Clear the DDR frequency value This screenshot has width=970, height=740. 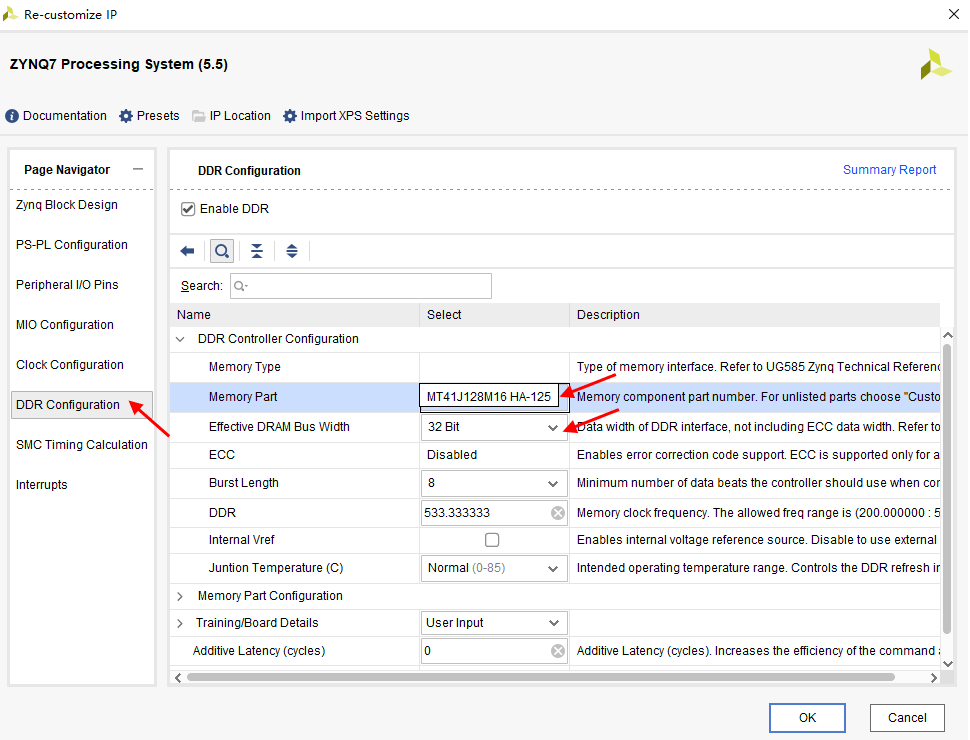pos(558,513)
